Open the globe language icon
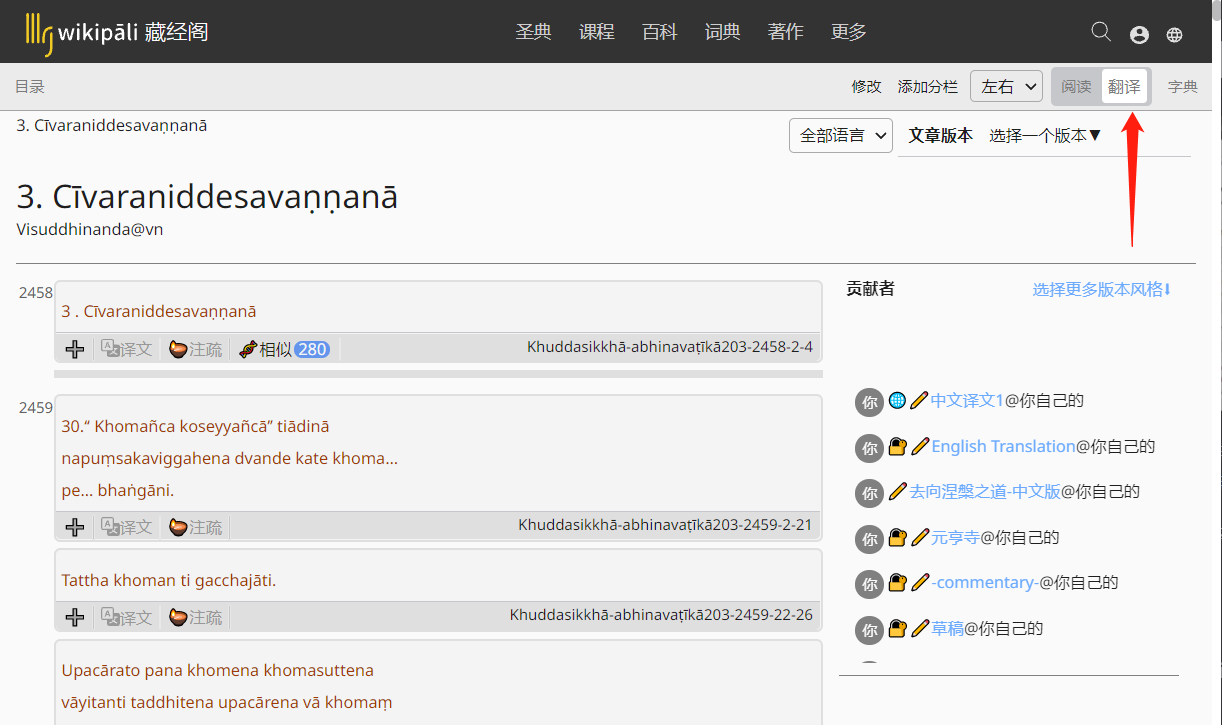The height and width of the screenshot is (725, 1222). [x=1175, y=35]
